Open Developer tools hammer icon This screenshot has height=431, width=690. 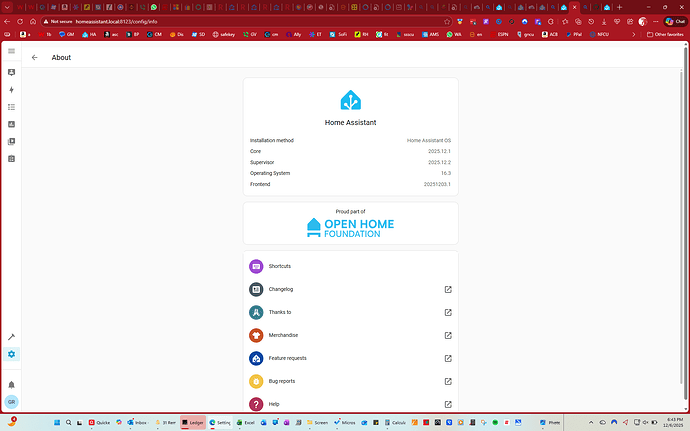(x=11, y=337)
